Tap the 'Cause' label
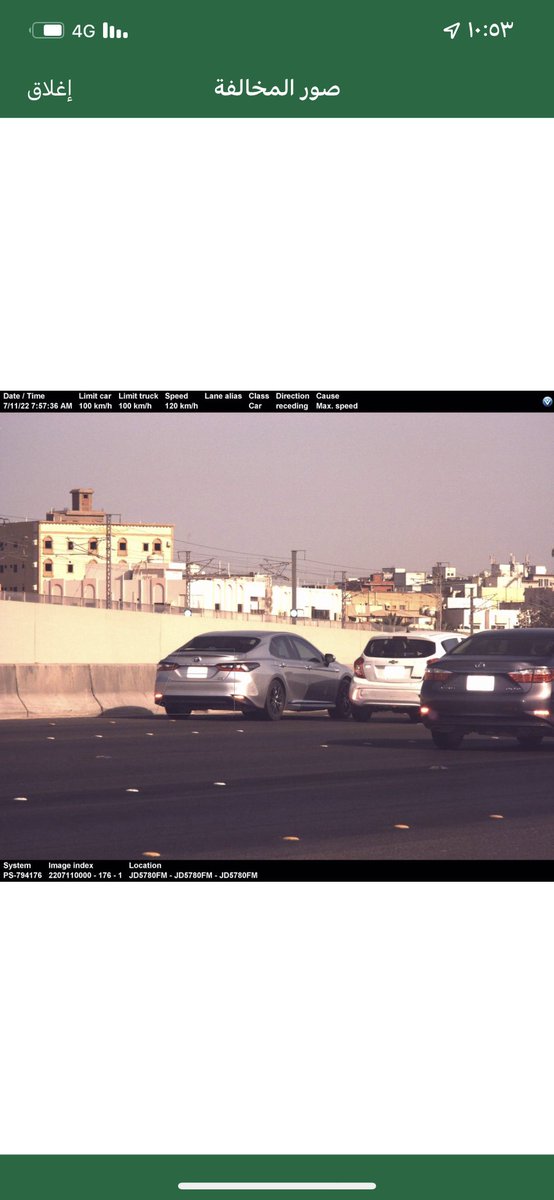Viewport: 554px width, 1200px height. click(328, 396)
